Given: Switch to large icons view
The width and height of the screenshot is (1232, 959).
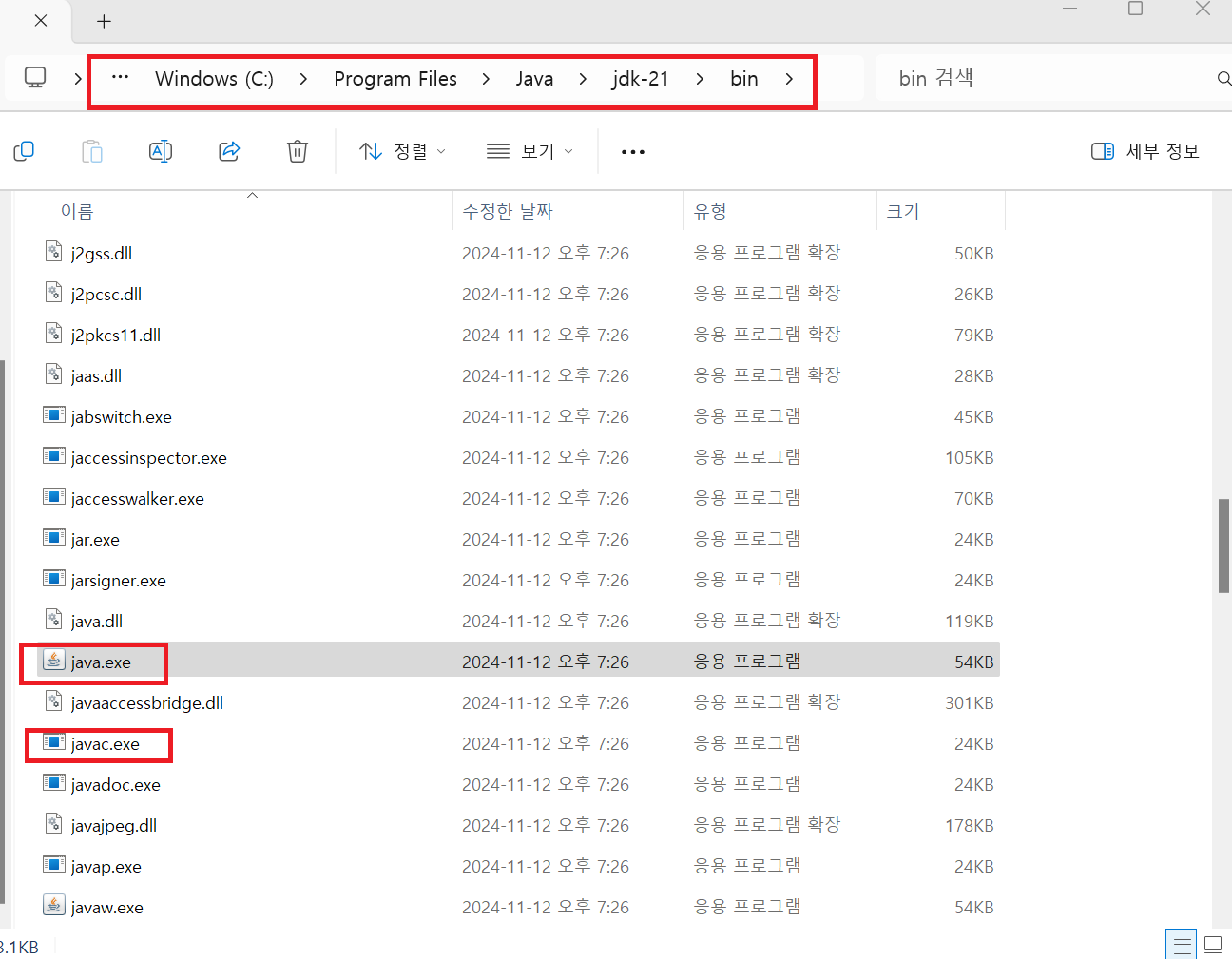Looking at the screenshot, I should tap(1213, 945).
